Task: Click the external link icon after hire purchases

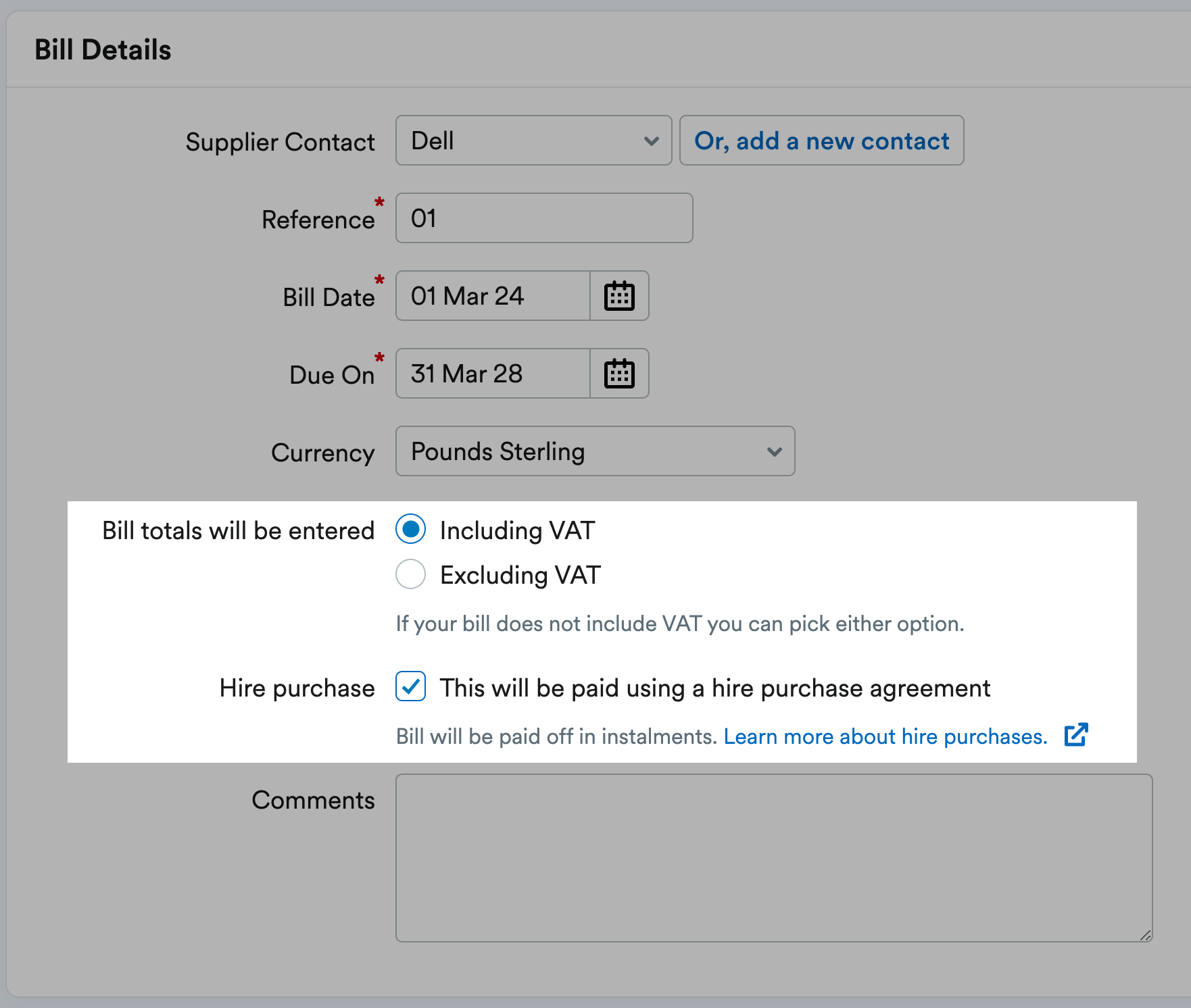Action: pyautogui.click(x=1076, y=734)
